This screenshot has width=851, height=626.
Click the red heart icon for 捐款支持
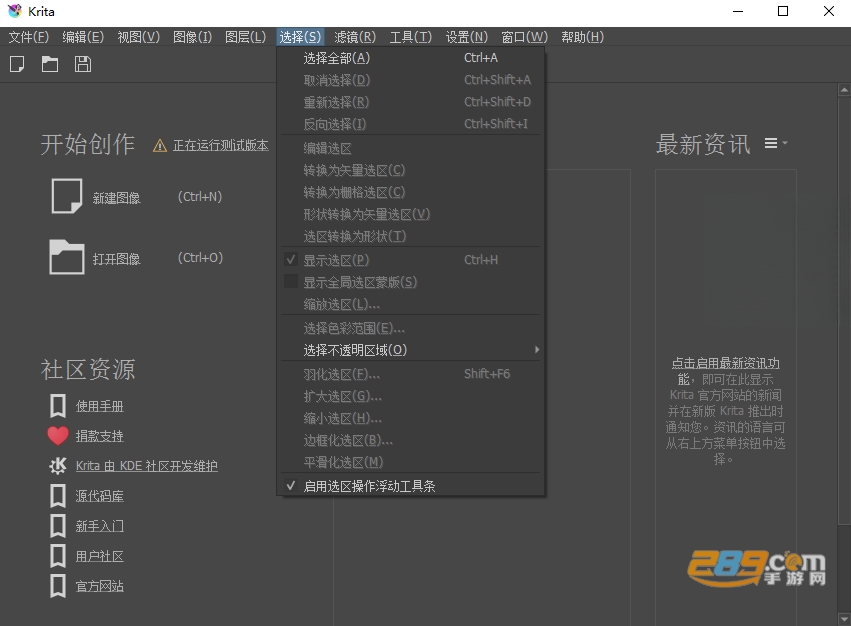point(58,436)
